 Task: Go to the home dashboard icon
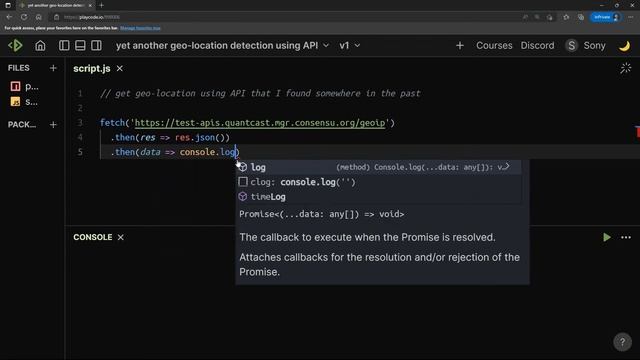coord(40,45)
